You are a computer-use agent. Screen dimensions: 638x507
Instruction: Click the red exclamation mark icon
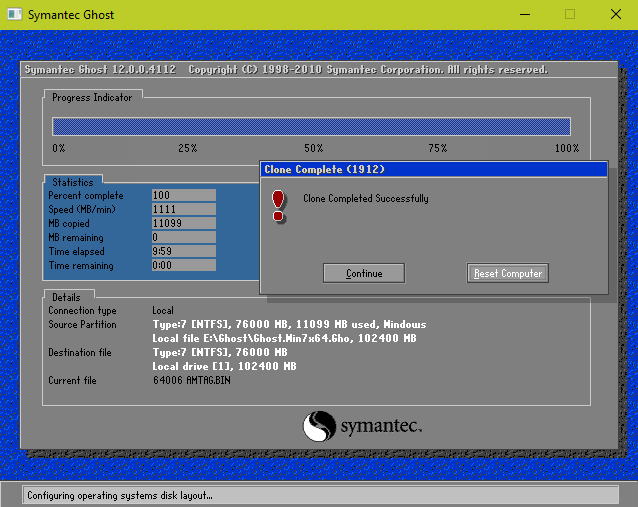[279, 206]
